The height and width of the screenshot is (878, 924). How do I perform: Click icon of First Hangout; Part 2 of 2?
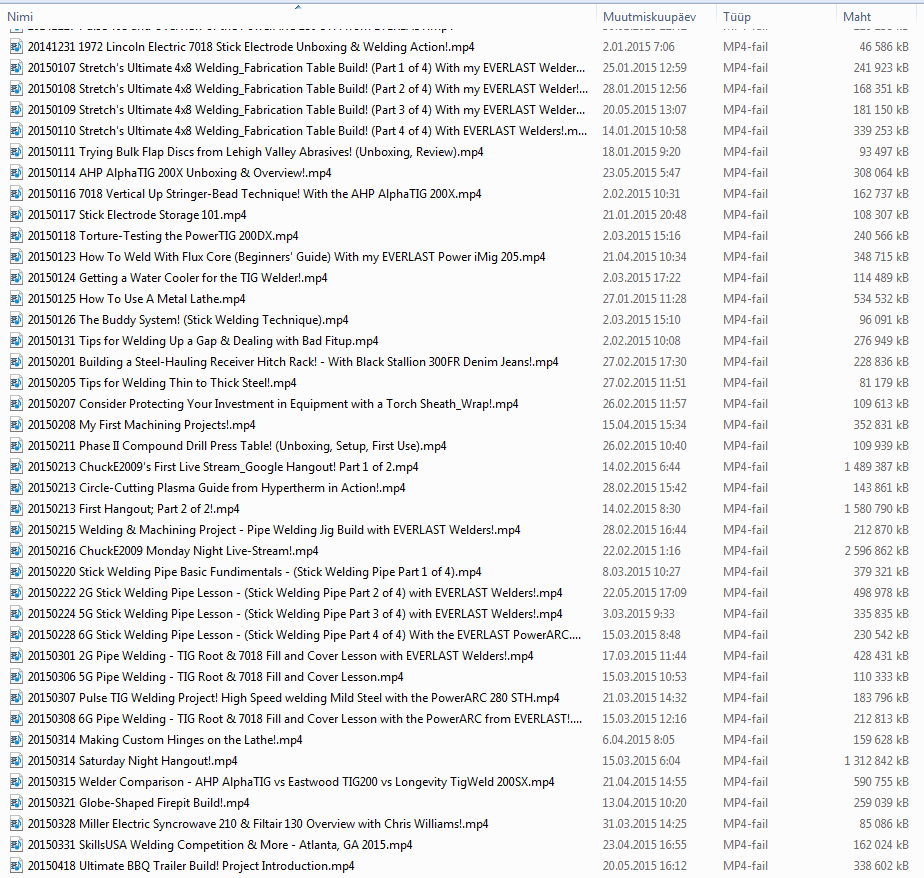16,509
